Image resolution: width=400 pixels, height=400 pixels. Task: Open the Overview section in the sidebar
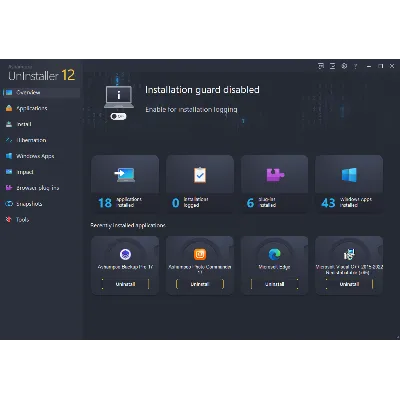click(x=41, y=92)
